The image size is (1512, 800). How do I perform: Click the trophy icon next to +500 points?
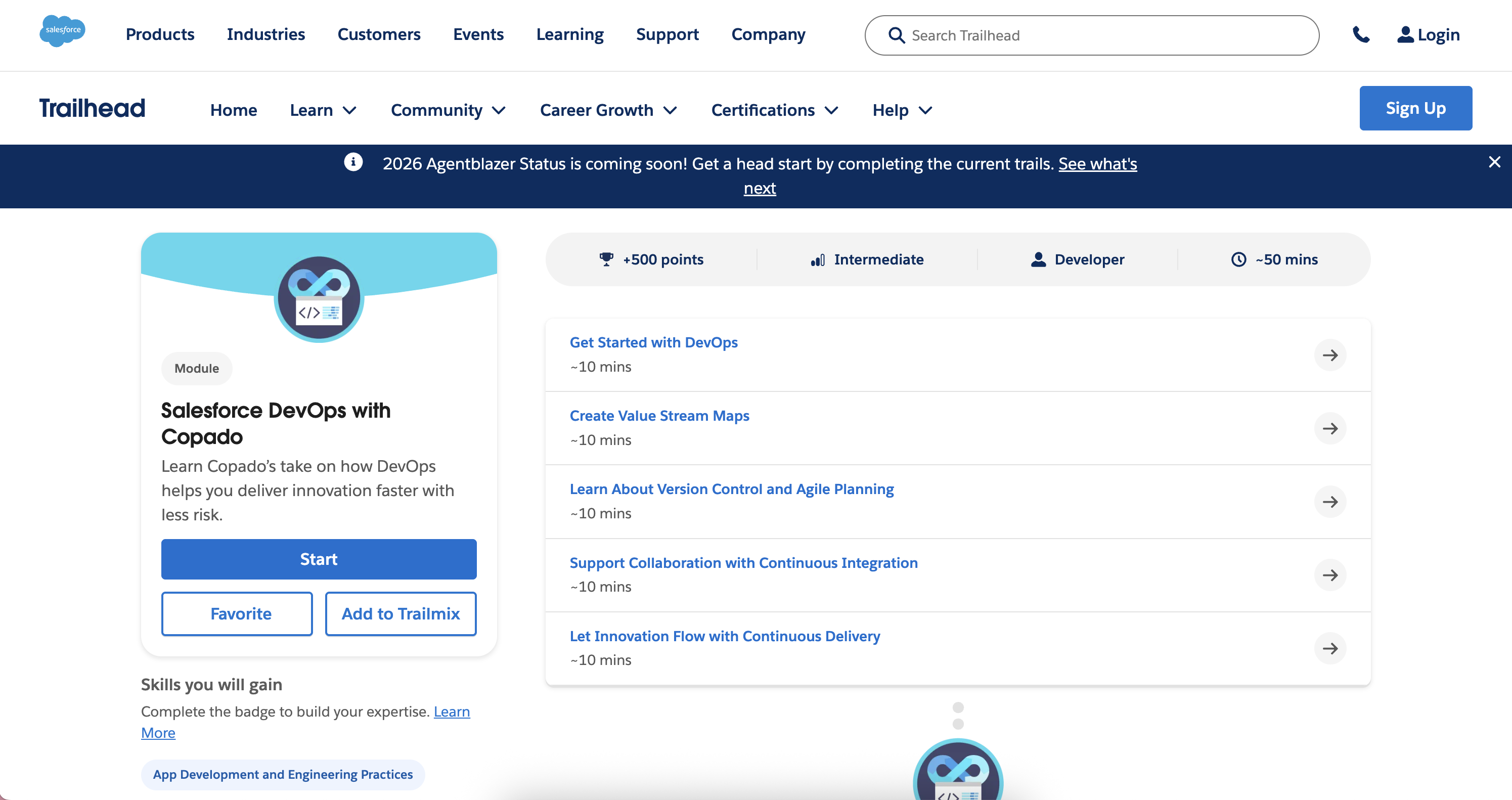tap(606, 259)
